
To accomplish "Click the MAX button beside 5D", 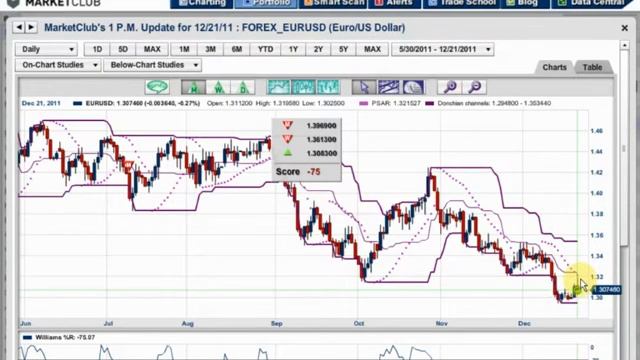I will pyautogui.click(x=152, y=49).
